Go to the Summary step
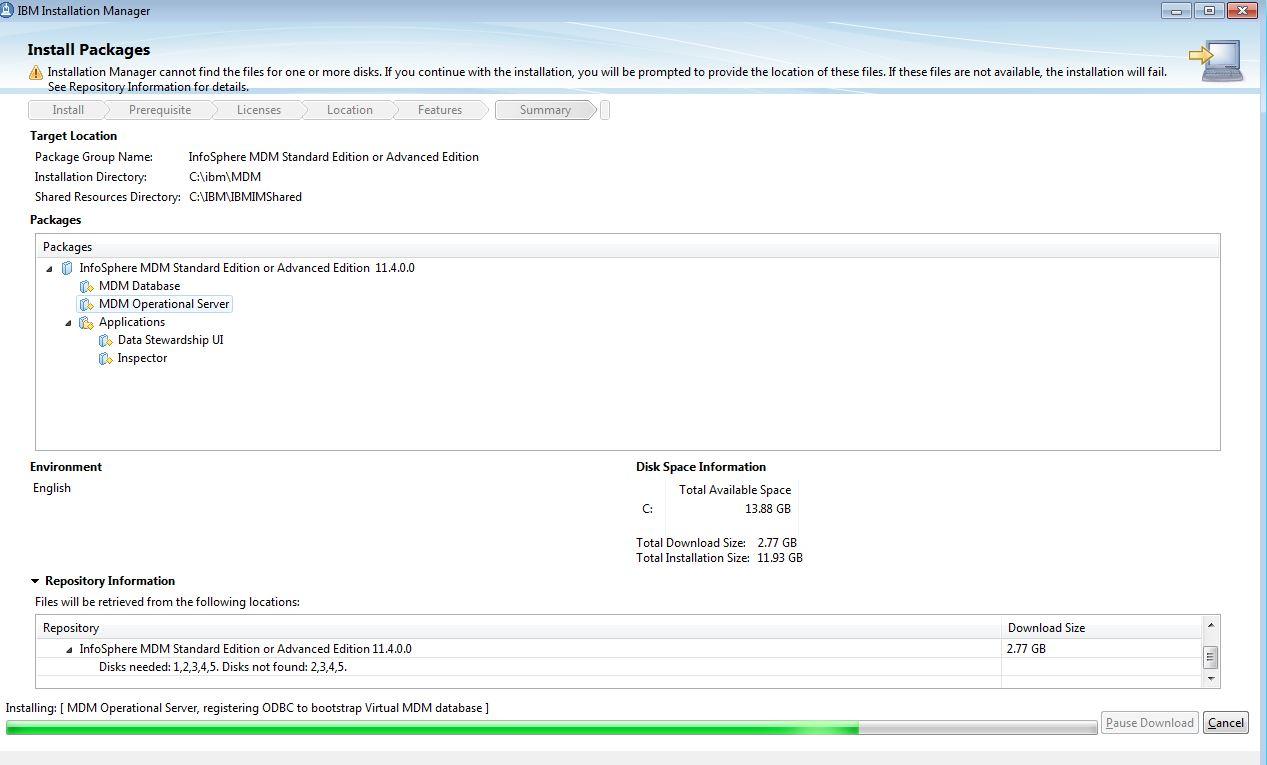 click(545, 110)
